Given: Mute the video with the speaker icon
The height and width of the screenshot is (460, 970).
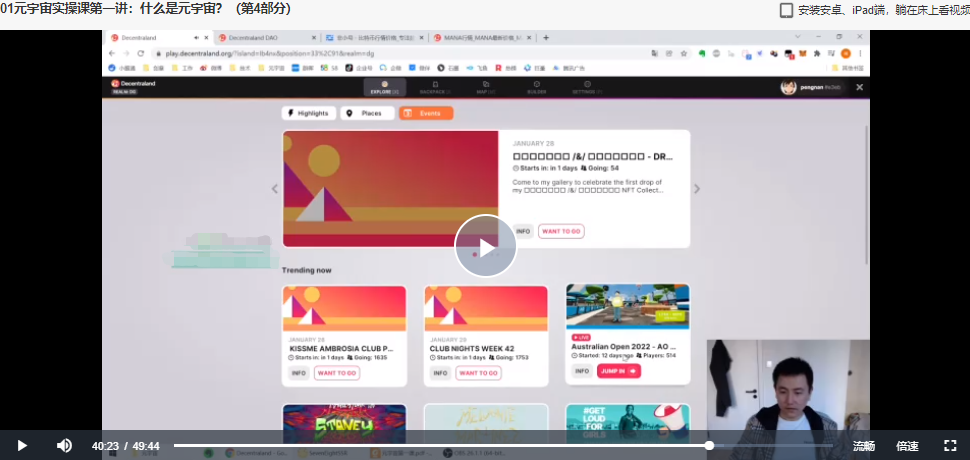Looking at the screenshot, I should (64, 445).
